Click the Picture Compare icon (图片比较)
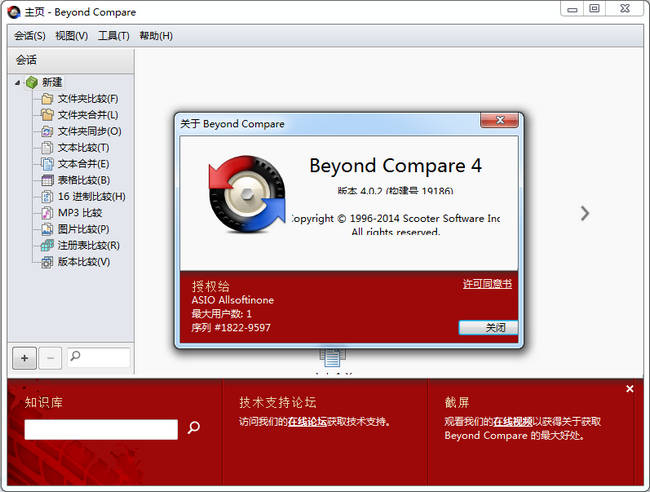 pos(47,229)
